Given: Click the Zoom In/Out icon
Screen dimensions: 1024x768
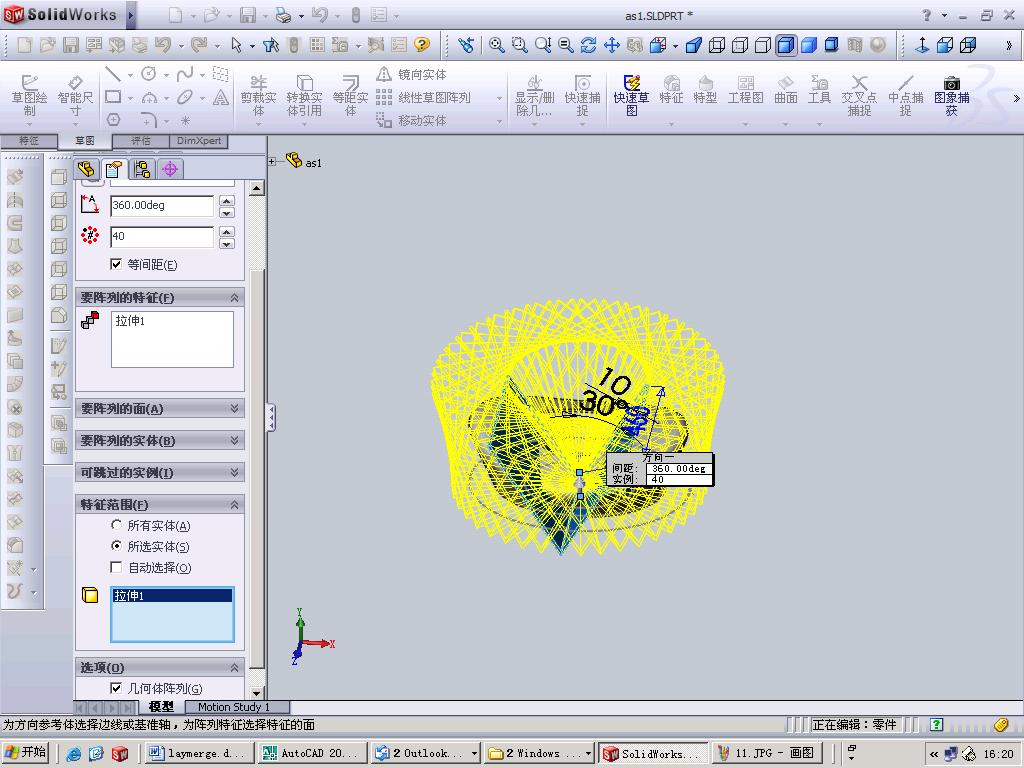Looking at the screenshot, I should pyautogui.click(x=543, y=45).
